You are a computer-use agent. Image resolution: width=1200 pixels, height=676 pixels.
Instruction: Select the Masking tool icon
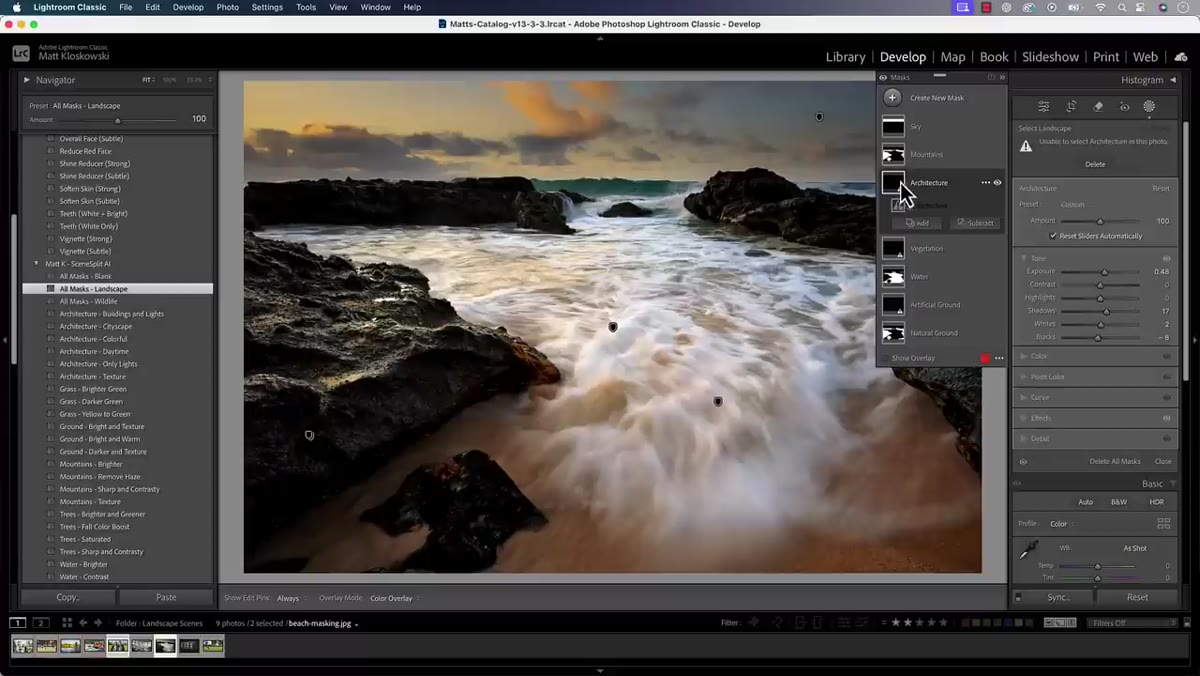(1149, 106)
